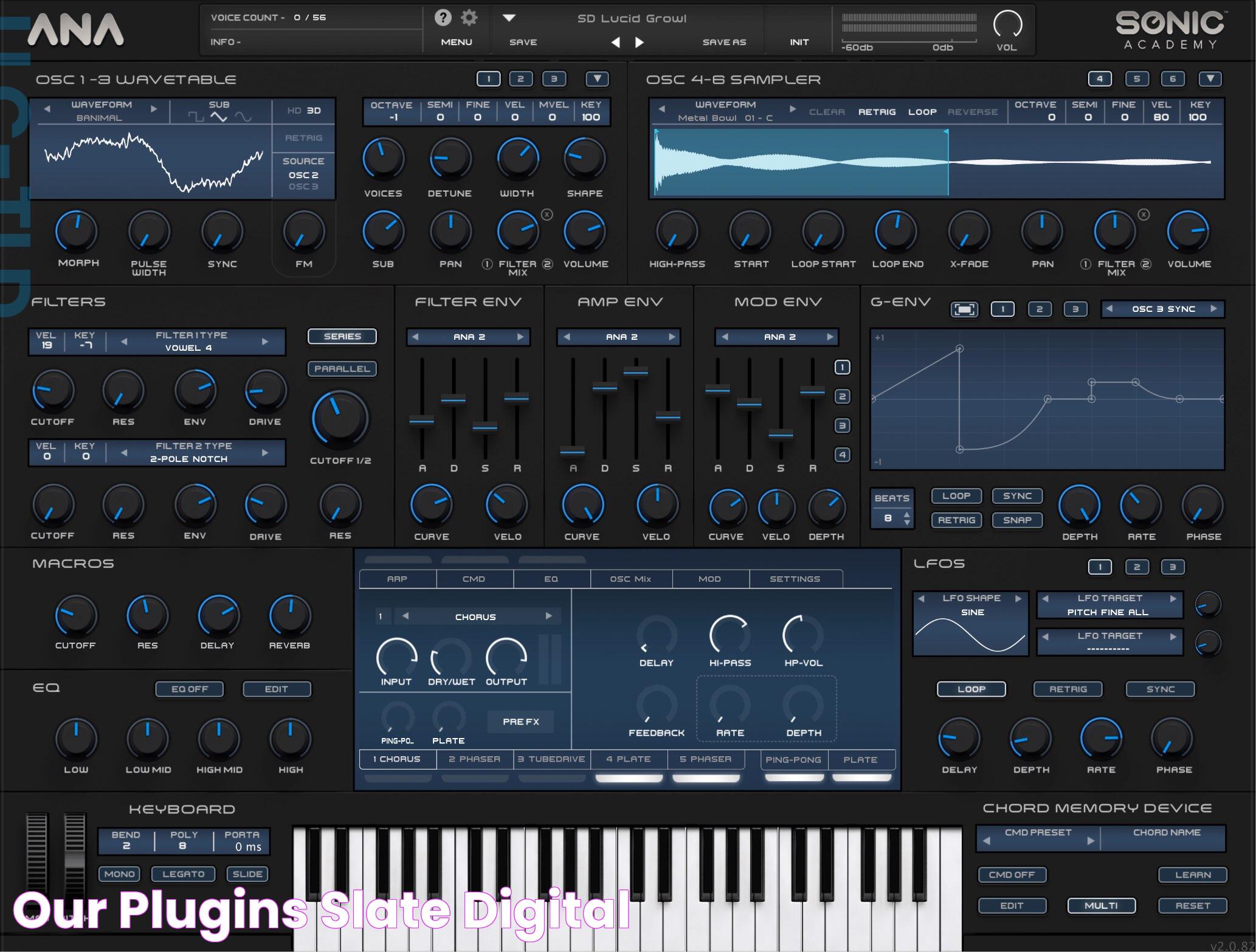Next filter envelope preset arrow after ANA 2

520,337
